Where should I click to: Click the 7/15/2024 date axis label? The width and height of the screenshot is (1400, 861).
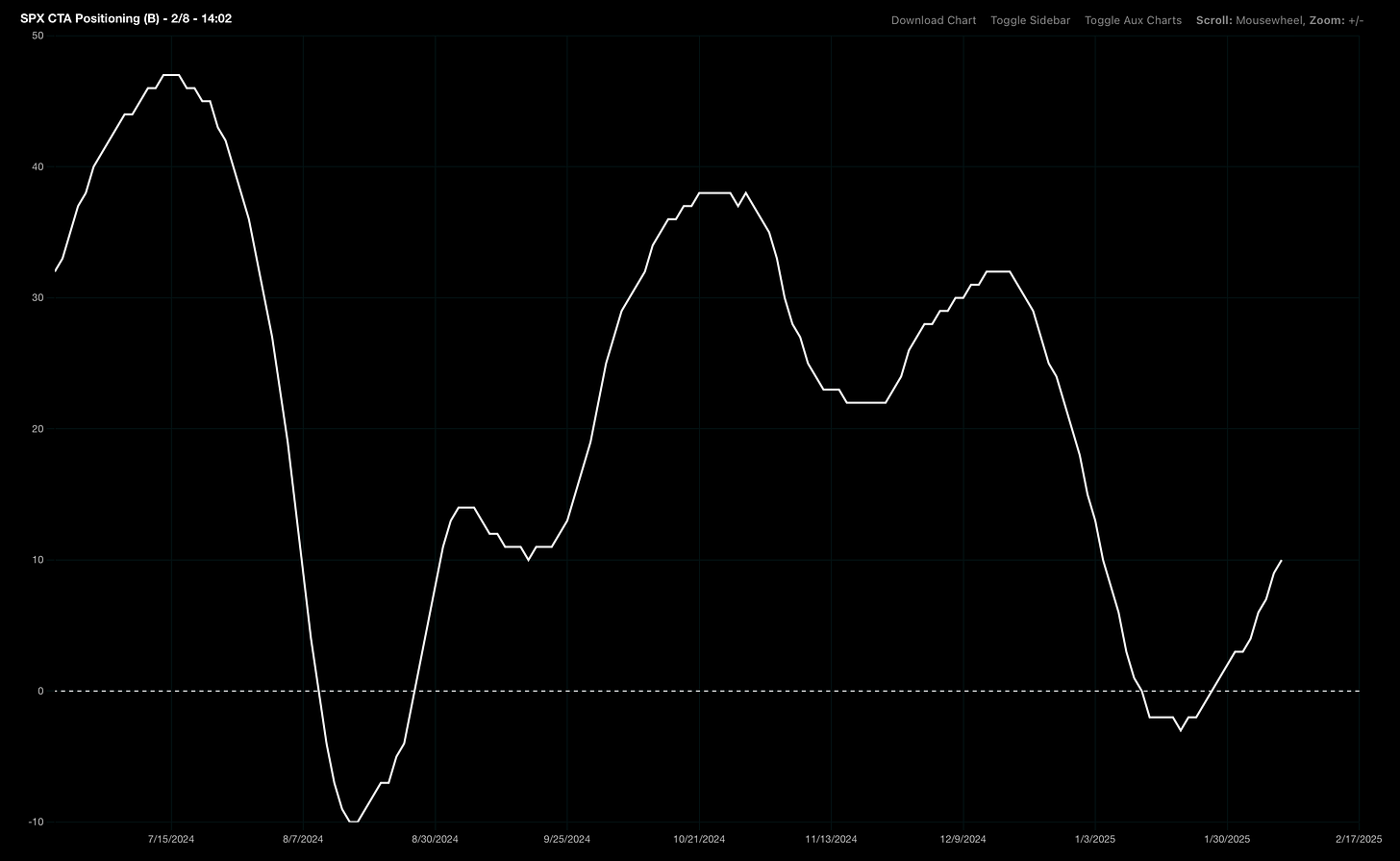click(x=171, y=839)
